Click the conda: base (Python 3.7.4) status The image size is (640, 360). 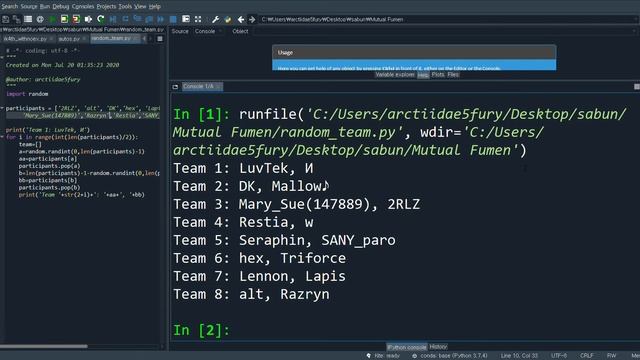pos(450,356)
